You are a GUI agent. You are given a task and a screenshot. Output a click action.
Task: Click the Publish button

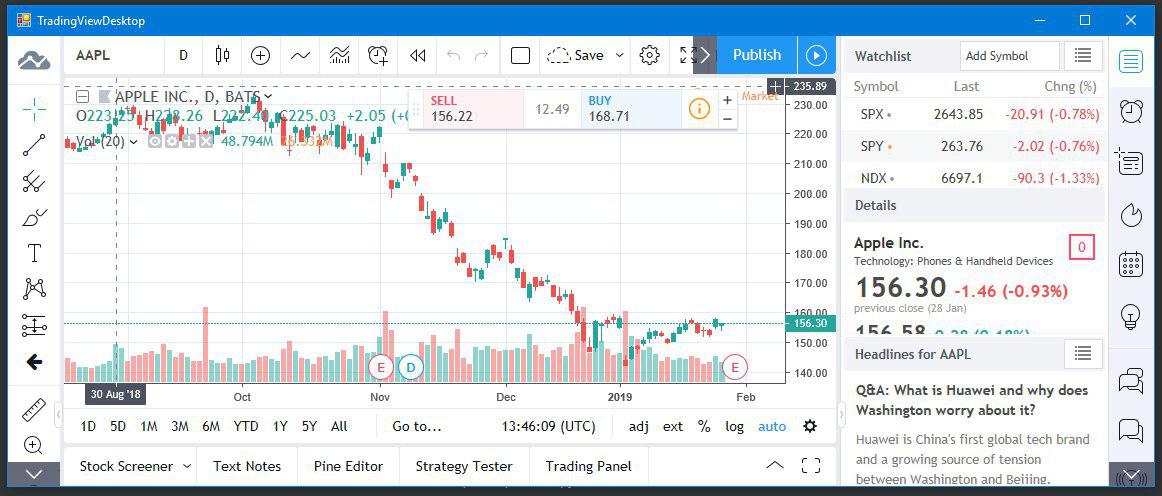757,55
